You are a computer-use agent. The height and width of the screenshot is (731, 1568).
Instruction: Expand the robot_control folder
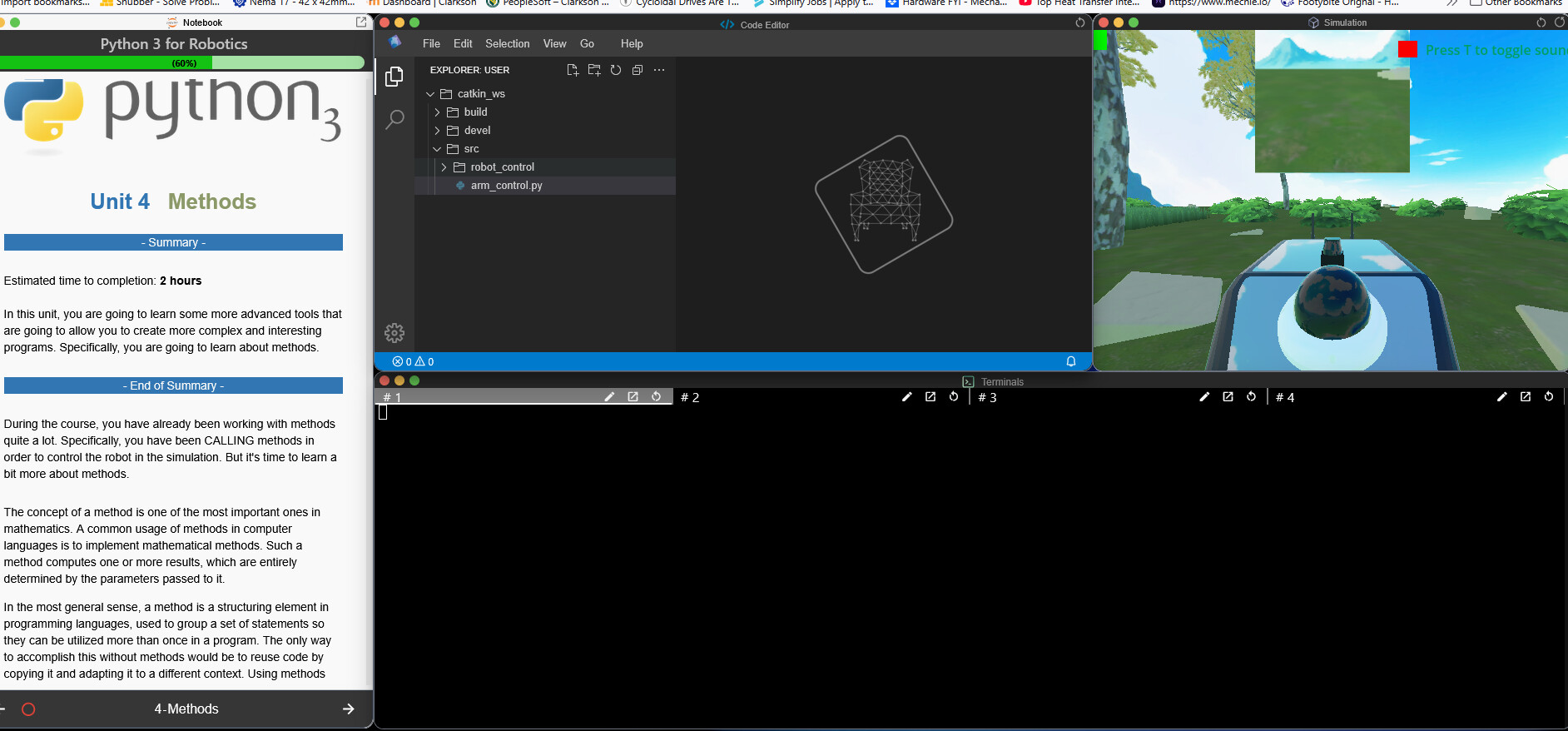[x=502, y=167]
